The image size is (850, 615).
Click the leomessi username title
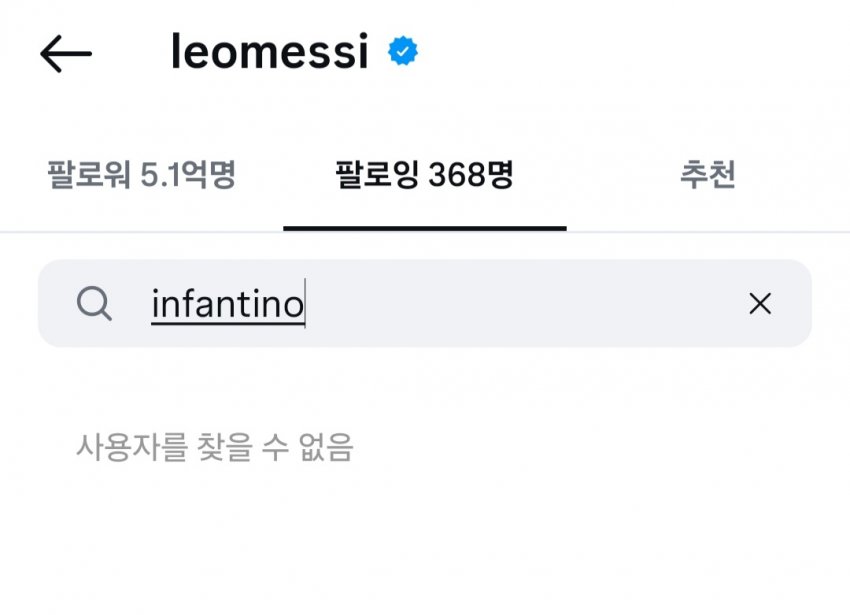(x=269, y=52)
